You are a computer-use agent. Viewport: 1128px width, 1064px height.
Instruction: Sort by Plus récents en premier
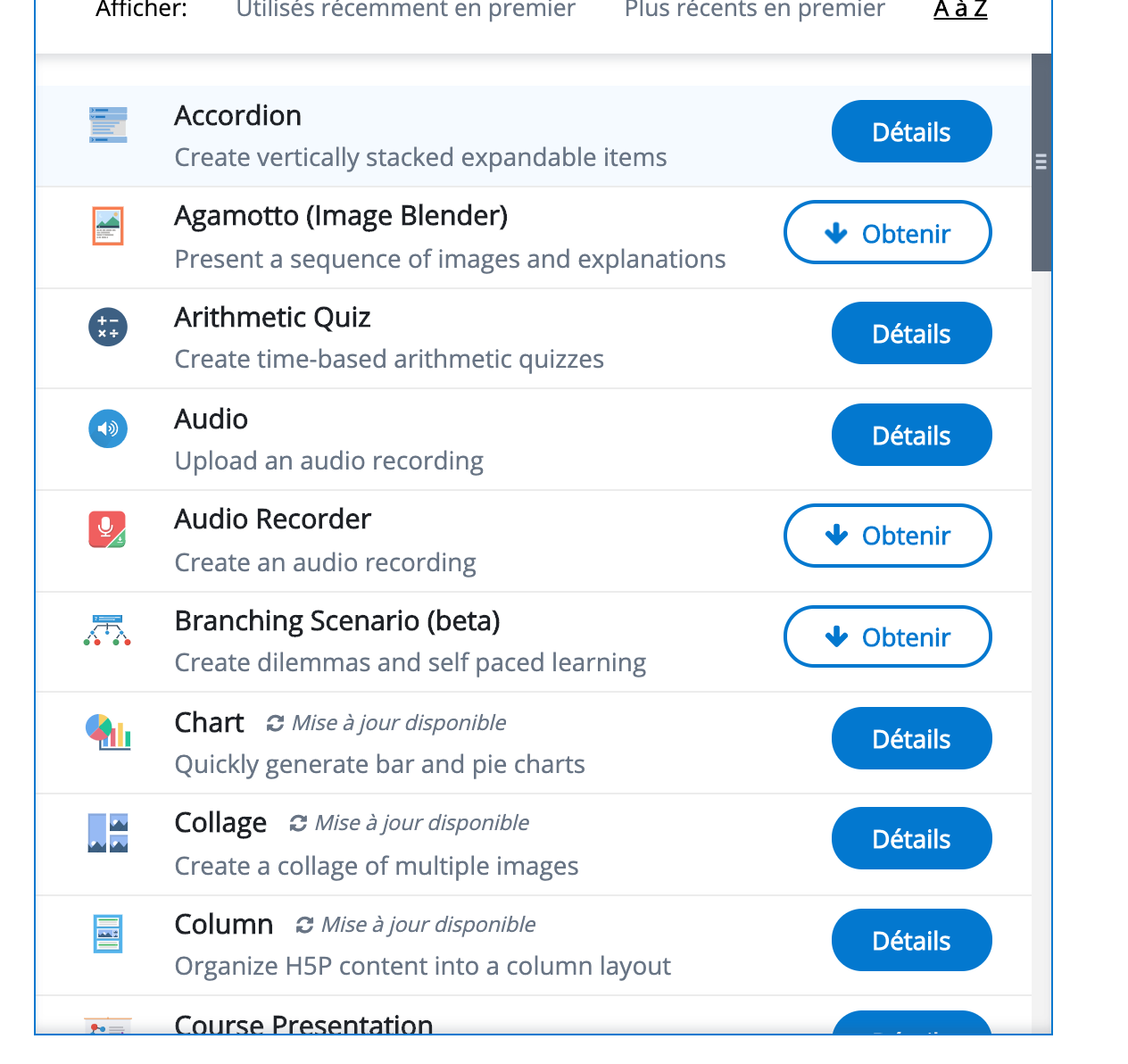point(755,10)
